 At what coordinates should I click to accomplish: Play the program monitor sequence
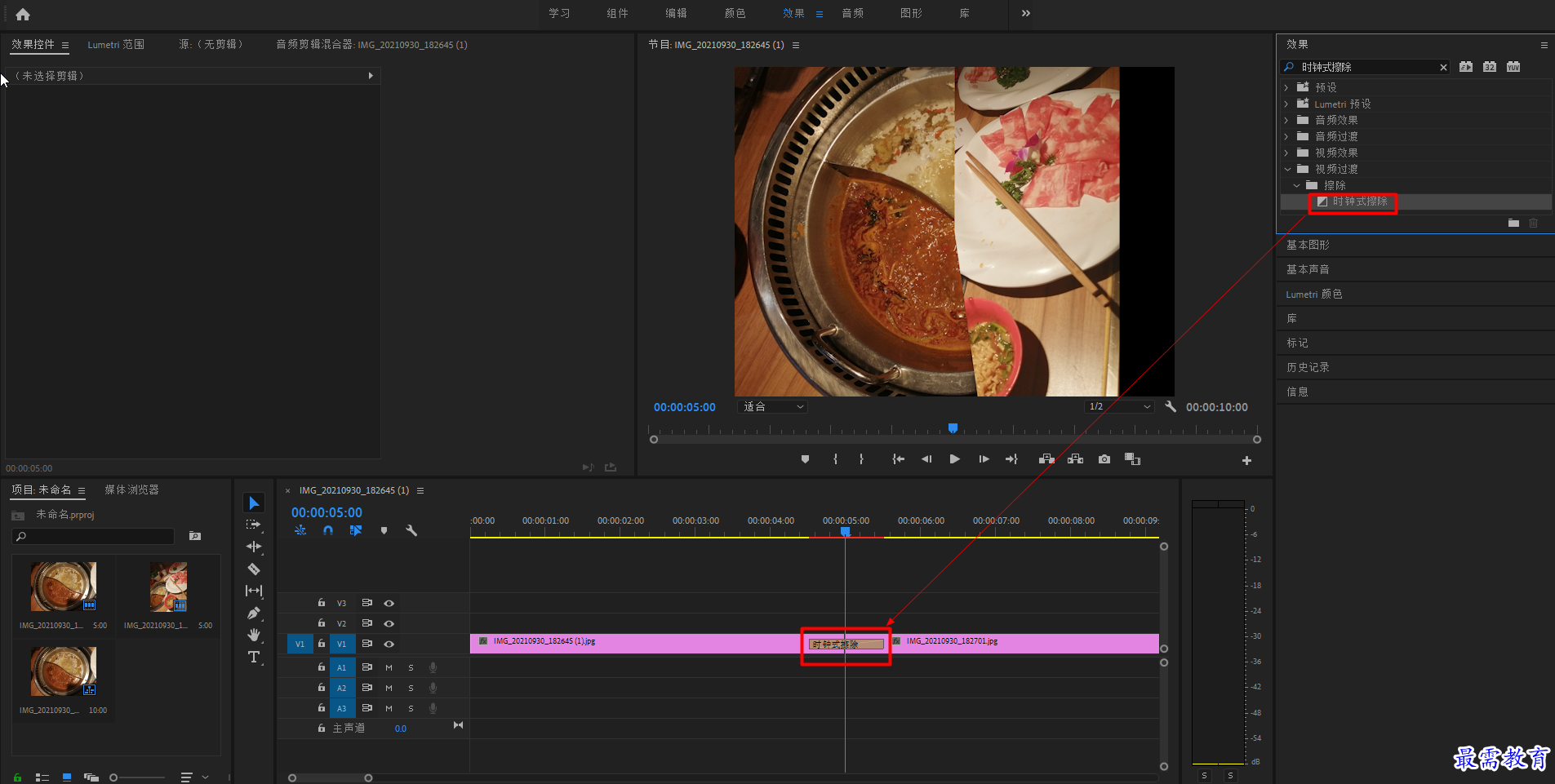(x=954, y=459)
